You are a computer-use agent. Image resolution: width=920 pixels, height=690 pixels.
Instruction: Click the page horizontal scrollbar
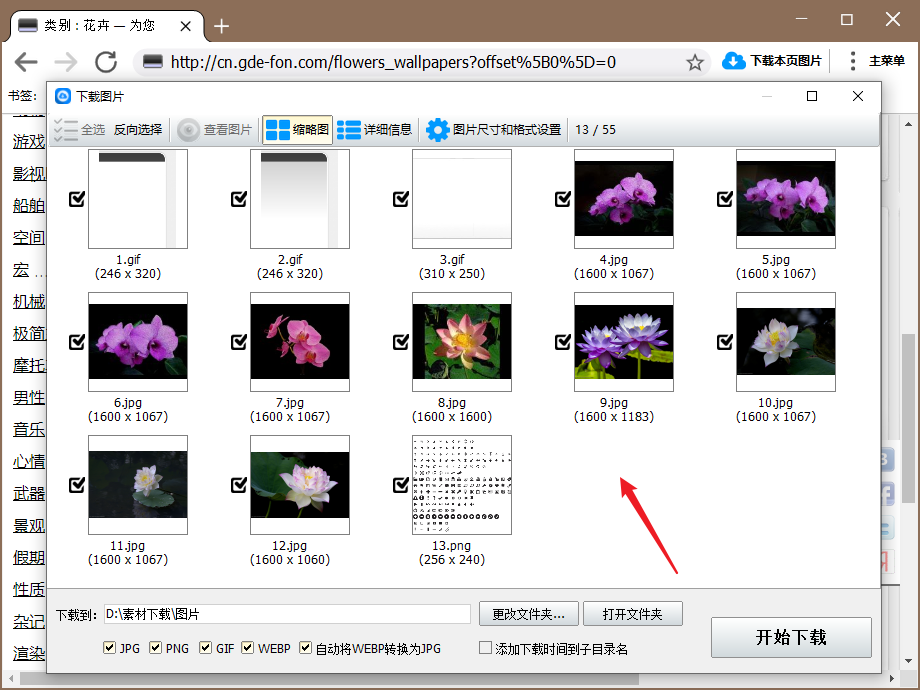[329, 679]
